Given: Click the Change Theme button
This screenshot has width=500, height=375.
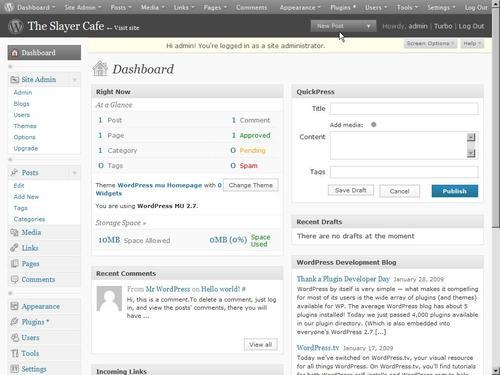Looking at the screenshot, I should (251, 185).
